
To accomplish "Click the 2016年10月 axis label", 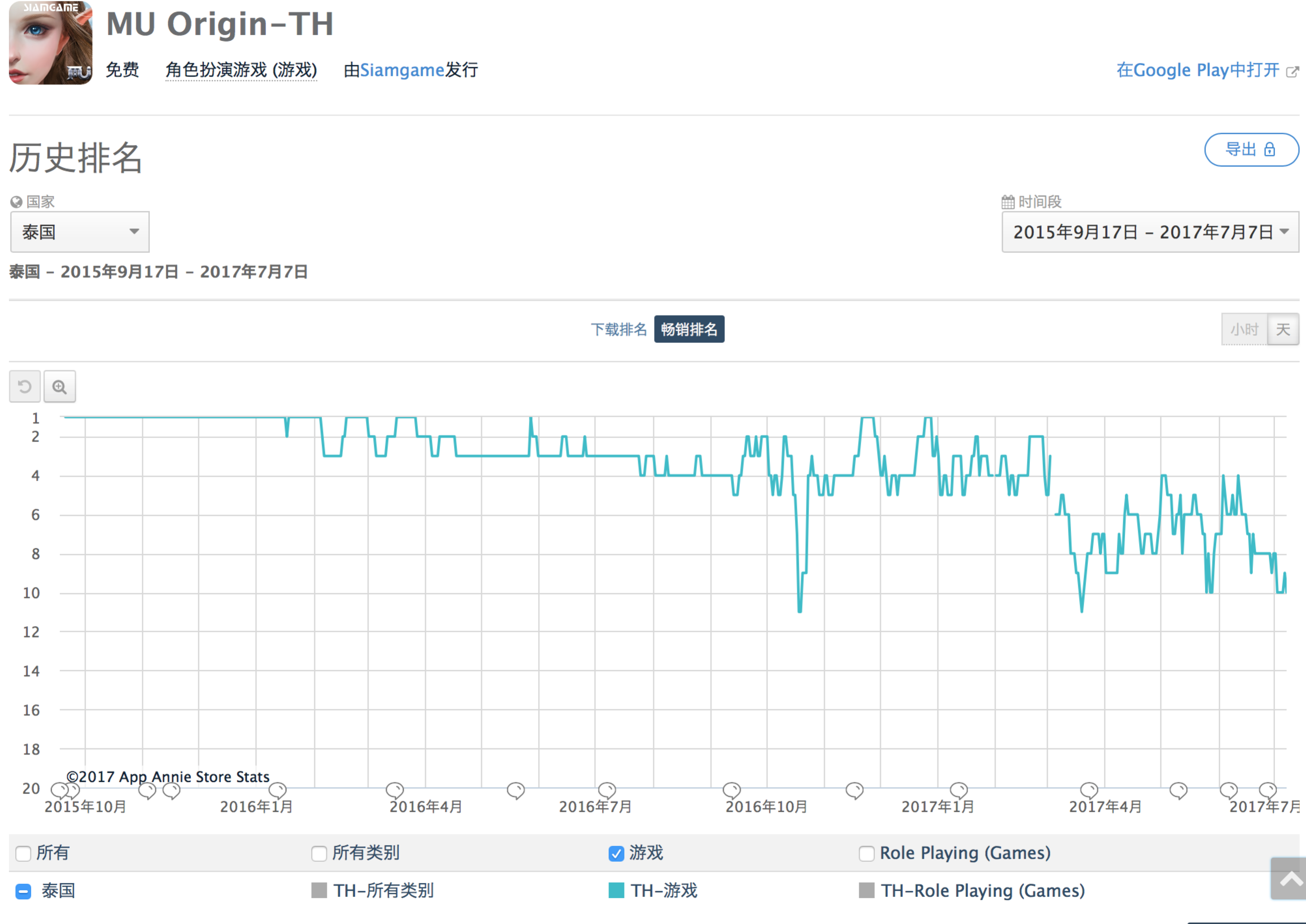I will pos(766,807).
